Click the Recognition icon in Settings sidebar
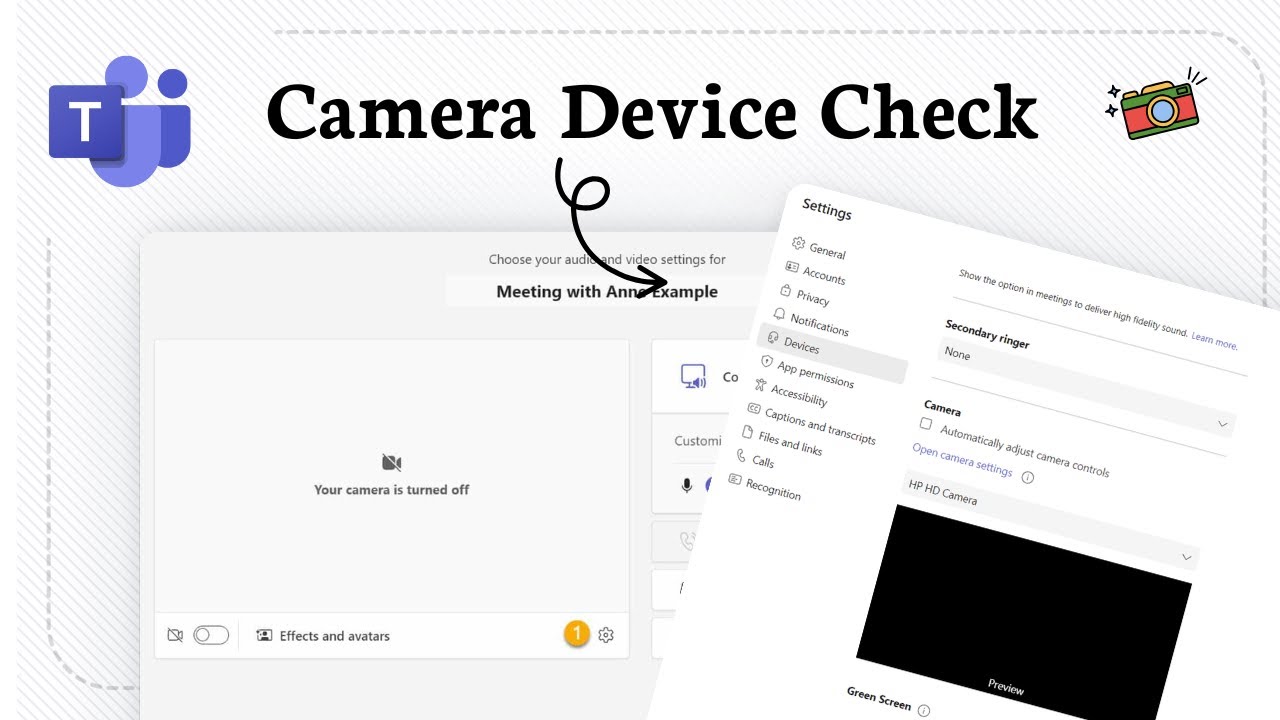Image resolution: width=1280 pixels, height=720 pixels. 735,479
